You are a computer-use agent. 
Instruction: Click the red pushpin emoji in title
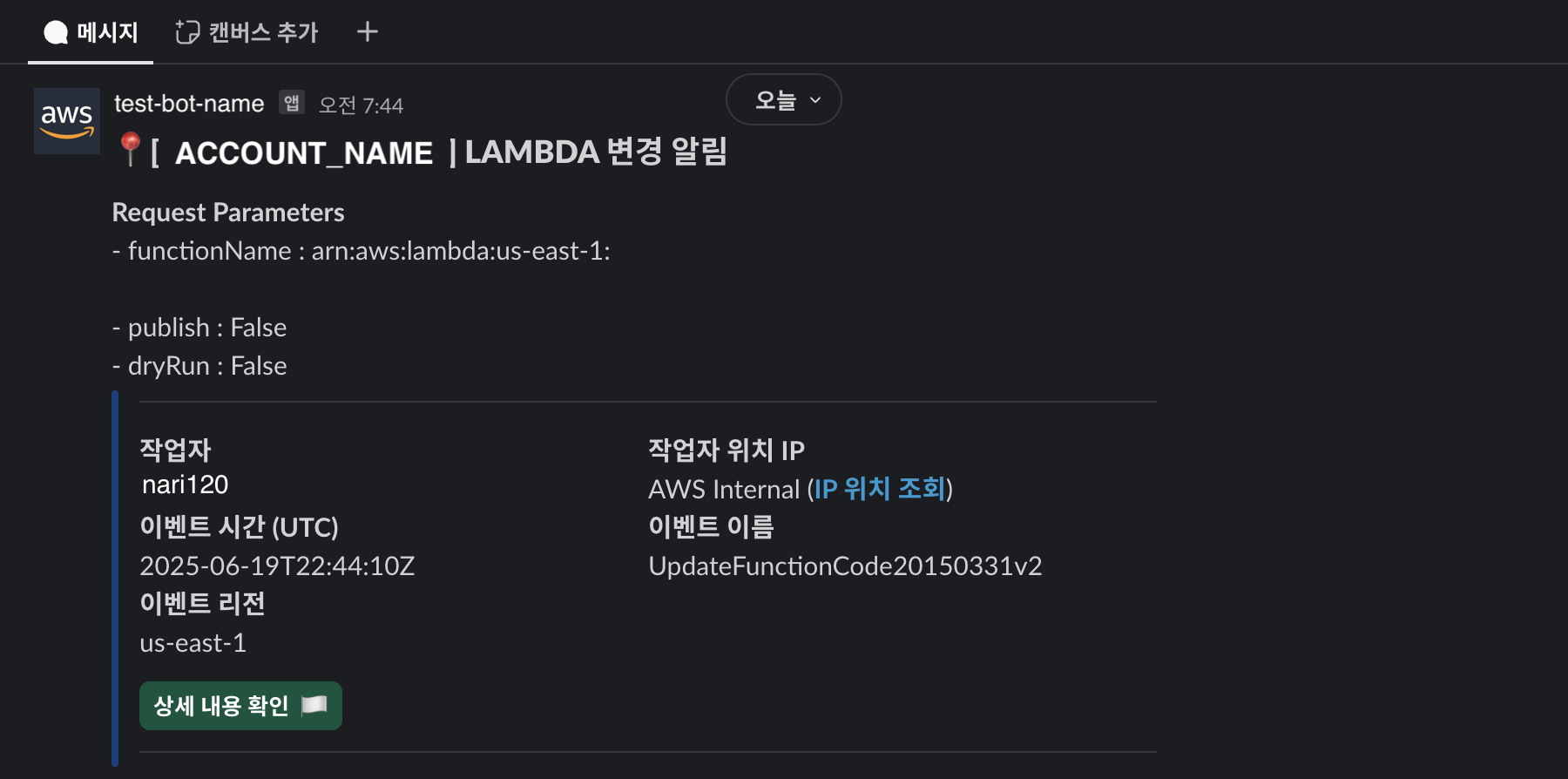[x=130, y=150]
